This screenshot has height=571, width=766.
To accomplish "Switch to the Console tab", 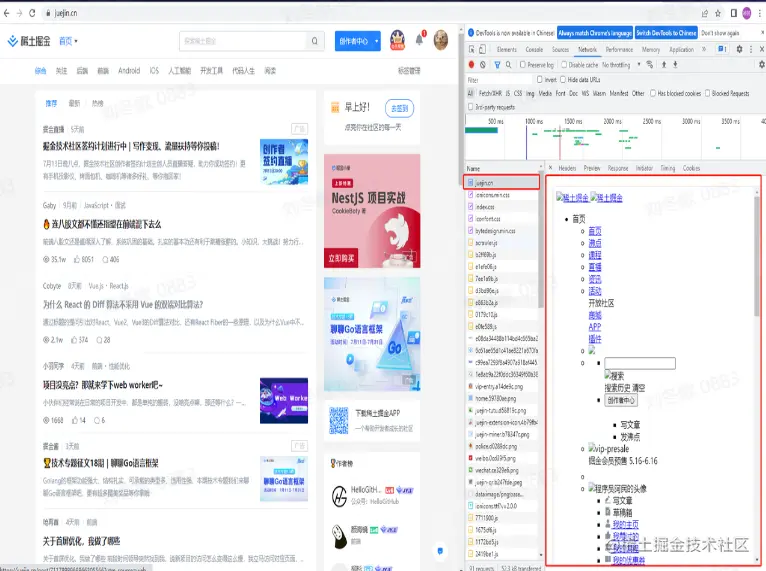I will tap(534, 49).
